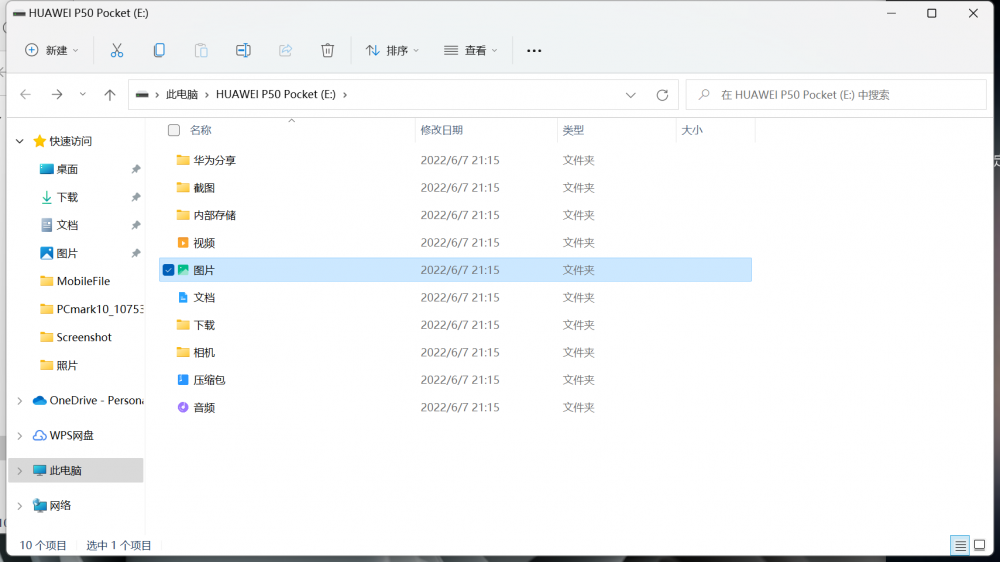Click HUAWEI P50 Pocket (E:) breadcrumb

[x=276, y=94]
